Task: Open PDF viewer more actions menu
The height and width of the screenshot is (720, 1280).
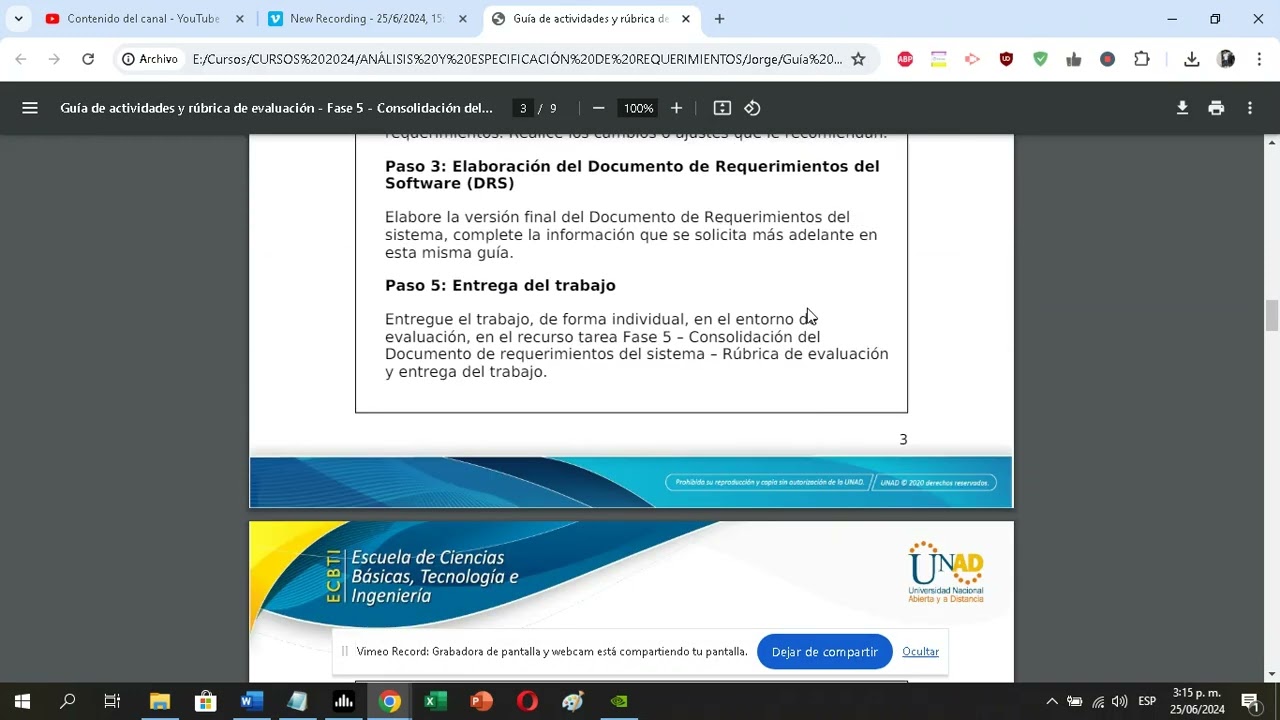Action: pyautogui.click(x=1250, y=108)
